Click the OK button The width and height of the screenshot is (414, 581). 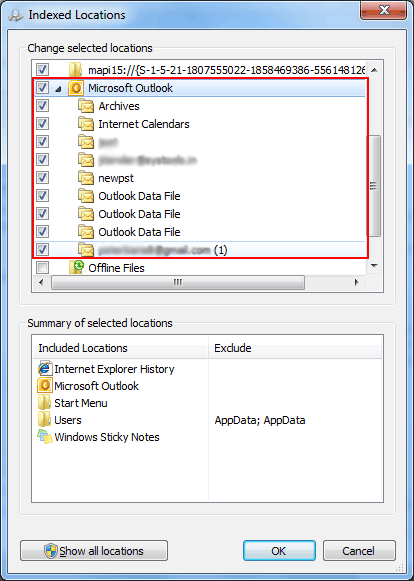(x=279, y=551)
